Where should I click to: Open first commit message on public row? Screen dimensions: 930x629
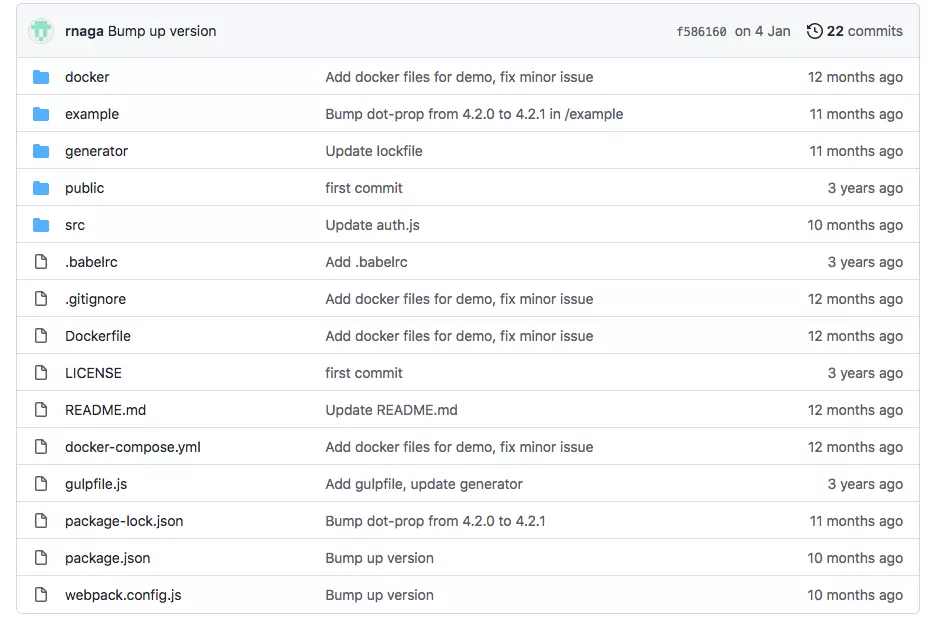coord(364,188)
